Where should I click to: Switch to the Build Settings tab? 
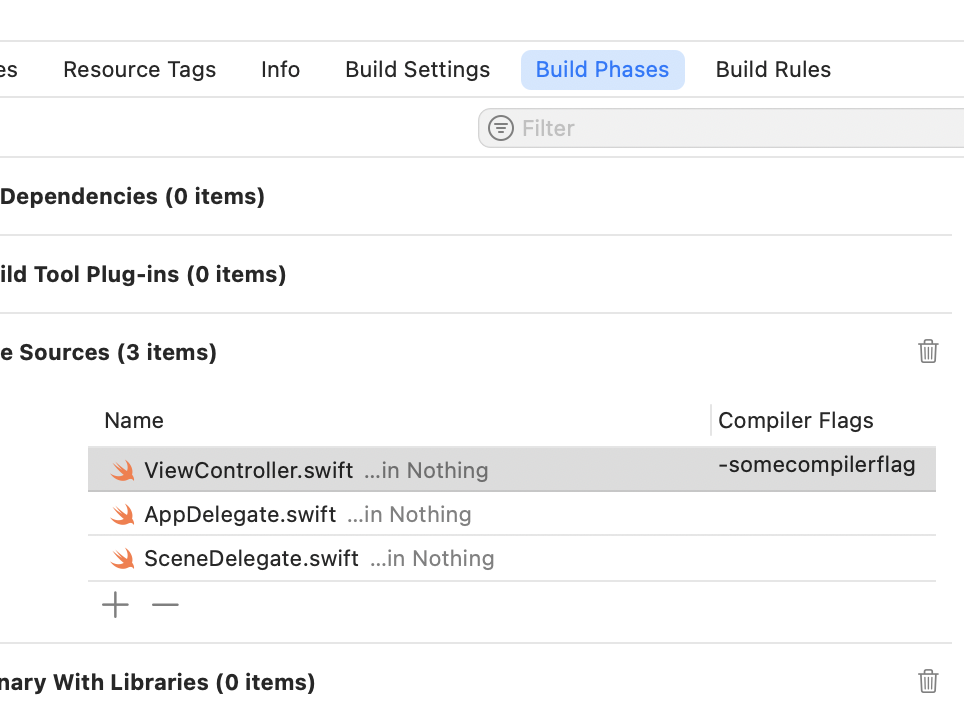(x=418, y=70)
